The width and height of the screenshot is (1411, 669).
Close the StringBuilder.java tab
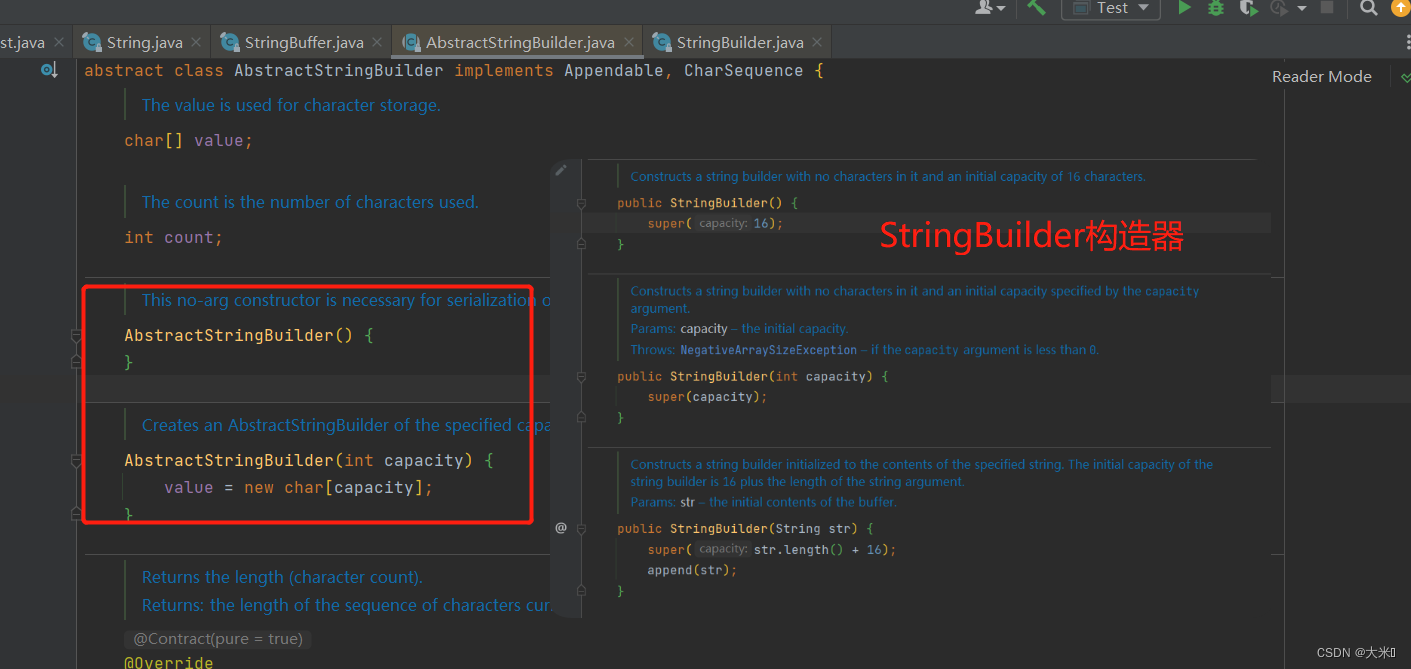click(818, 42)
